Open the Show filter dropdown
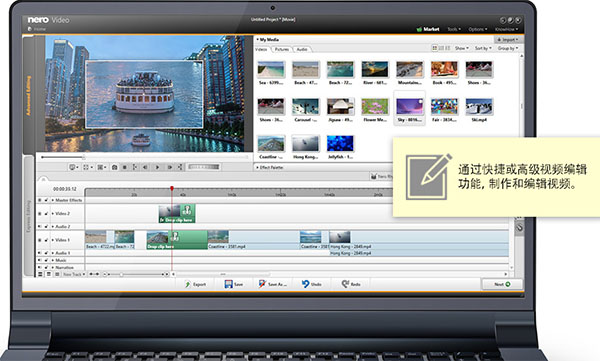 click(461, 48)
